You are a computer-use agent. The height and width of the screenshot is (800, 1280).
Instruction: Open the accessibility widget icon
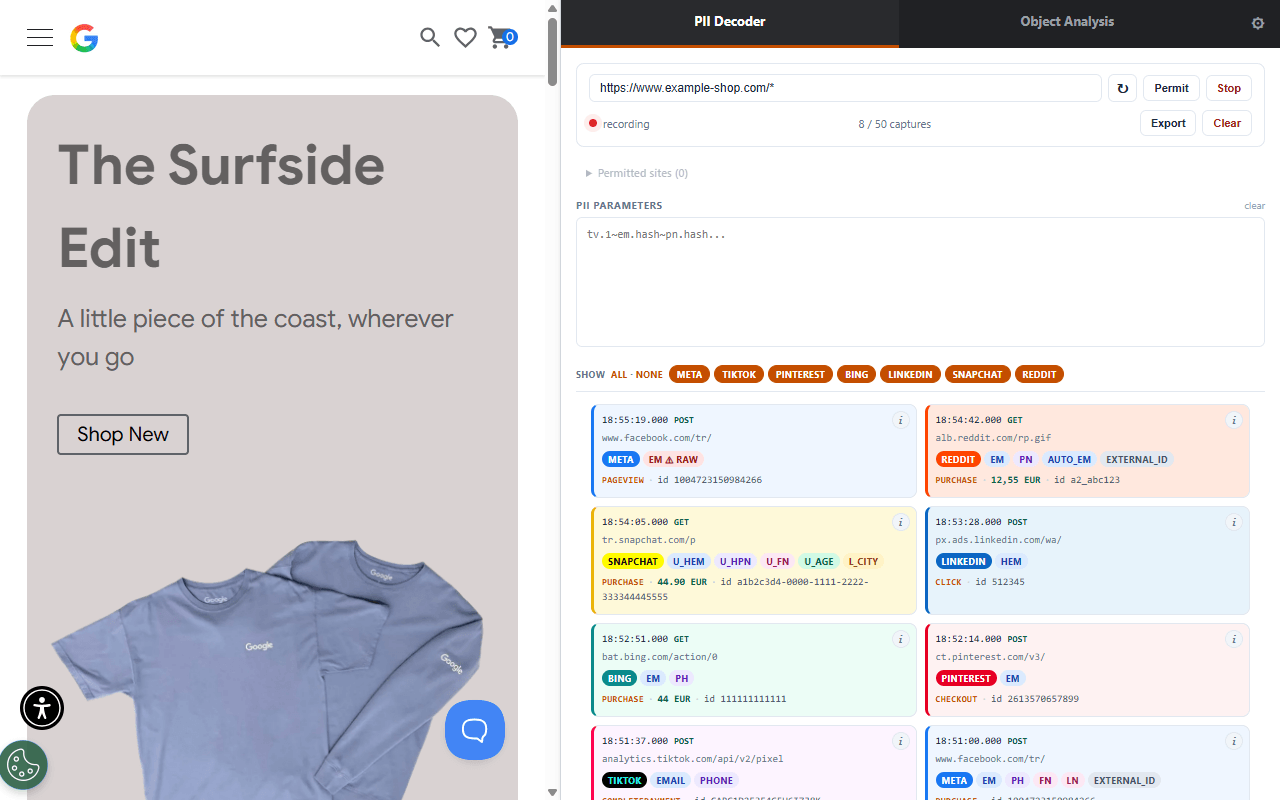42,708
